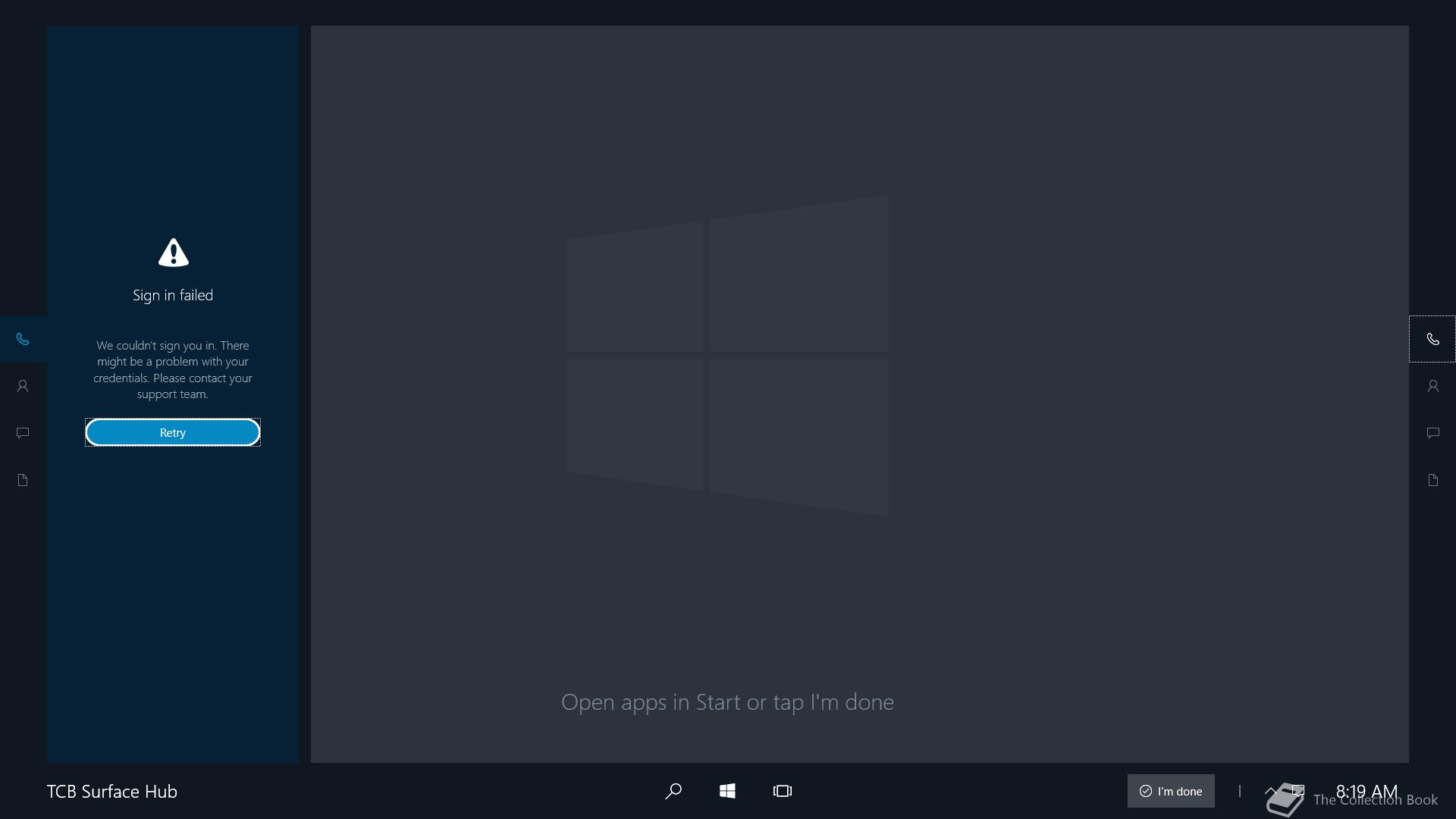
Task: Open the document tab on the right sidebar
Action: pos(1432,480)
